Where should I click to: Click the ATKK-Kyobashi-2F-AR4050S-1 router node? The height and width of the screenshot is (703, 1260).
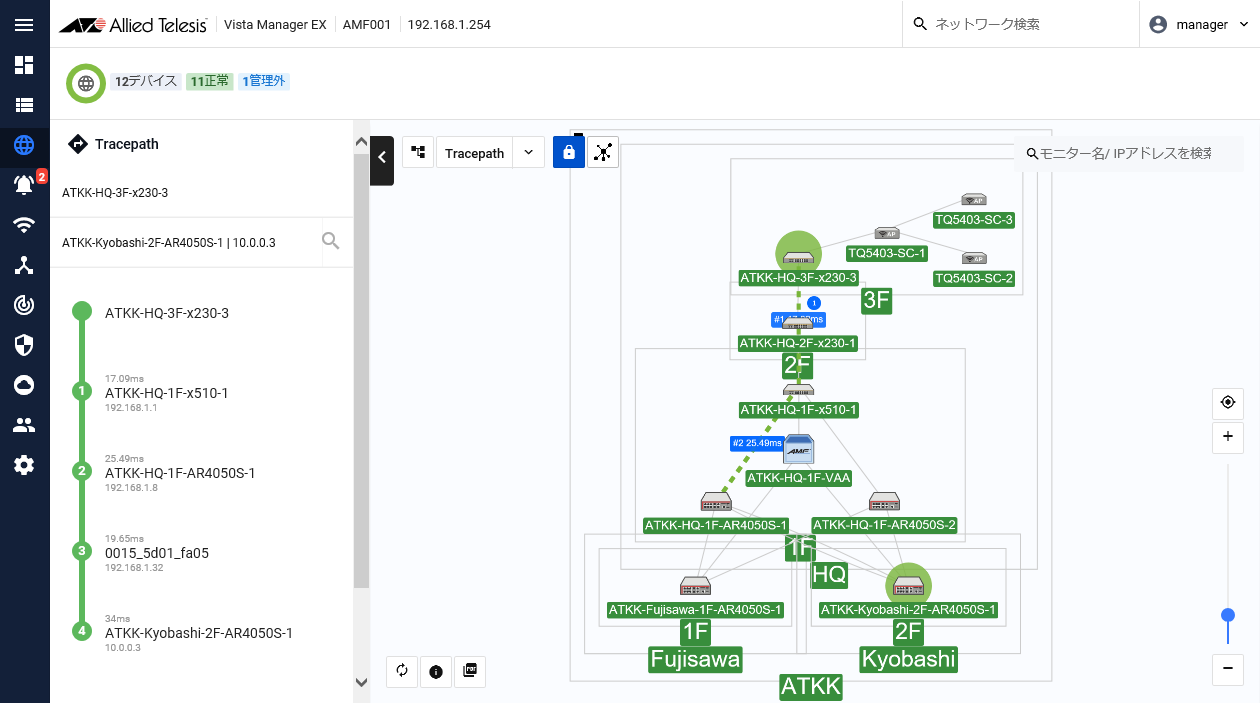click(908, 585)
